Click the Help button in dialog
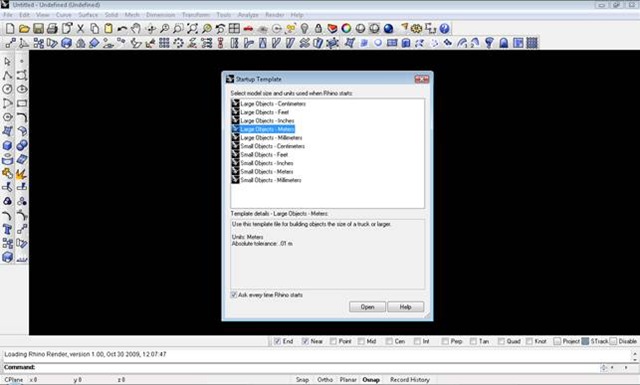Screen dimensions: 640x385 pyautogui.click(x=405, y=307)
